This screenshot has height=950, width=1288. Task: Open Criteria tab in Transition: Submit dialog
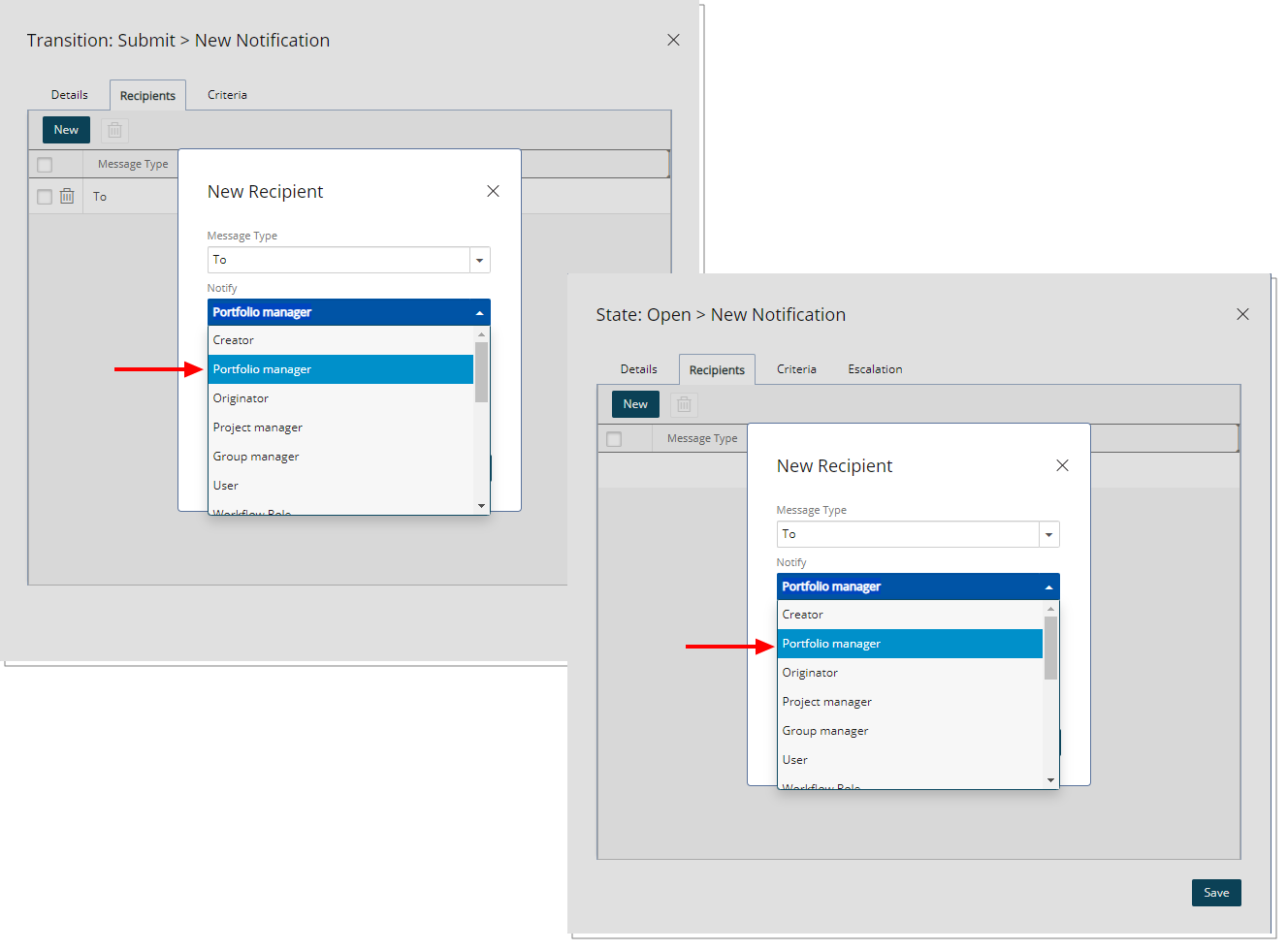tap(227, 95)
